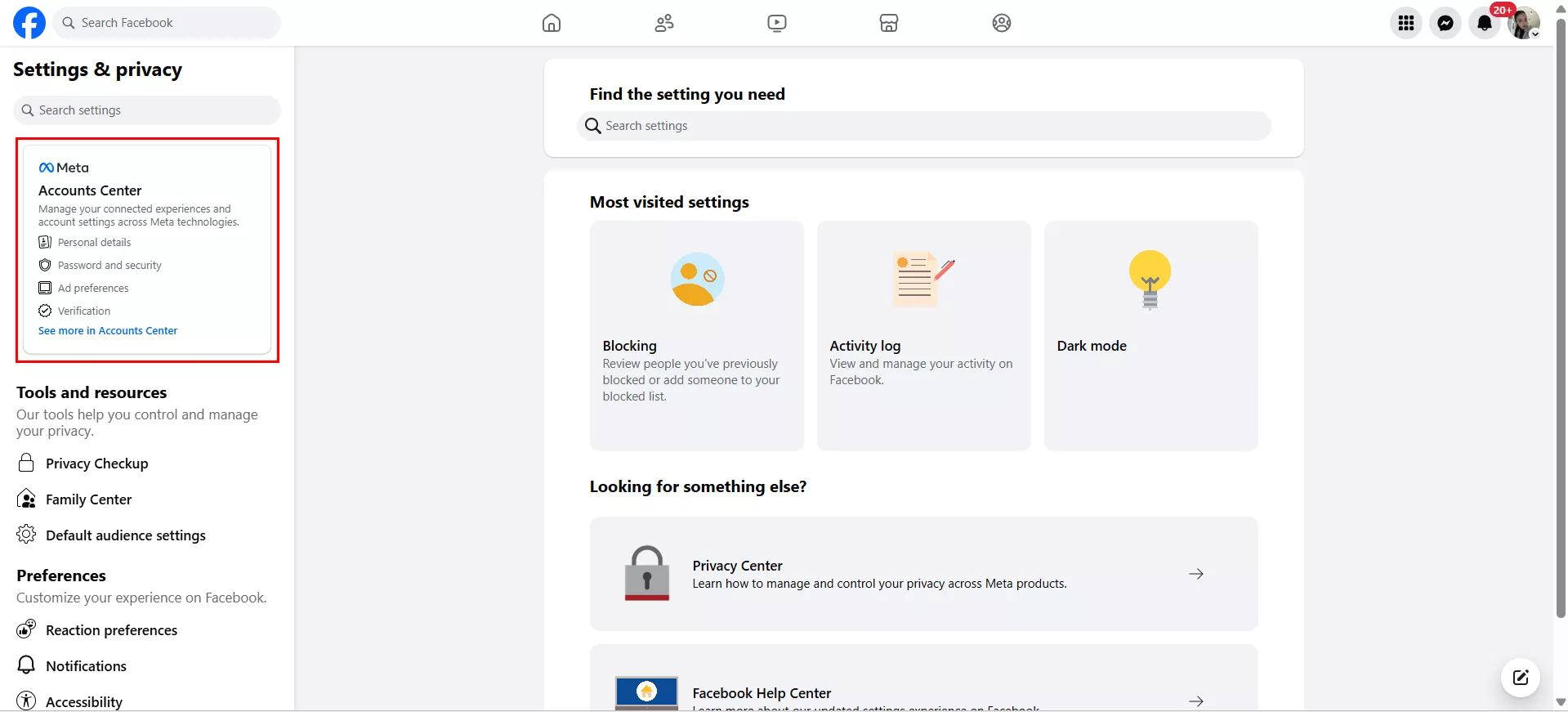Open the Home feed icon
Viewport: 1568px width, 712px height.
click(x=552, y=23)
